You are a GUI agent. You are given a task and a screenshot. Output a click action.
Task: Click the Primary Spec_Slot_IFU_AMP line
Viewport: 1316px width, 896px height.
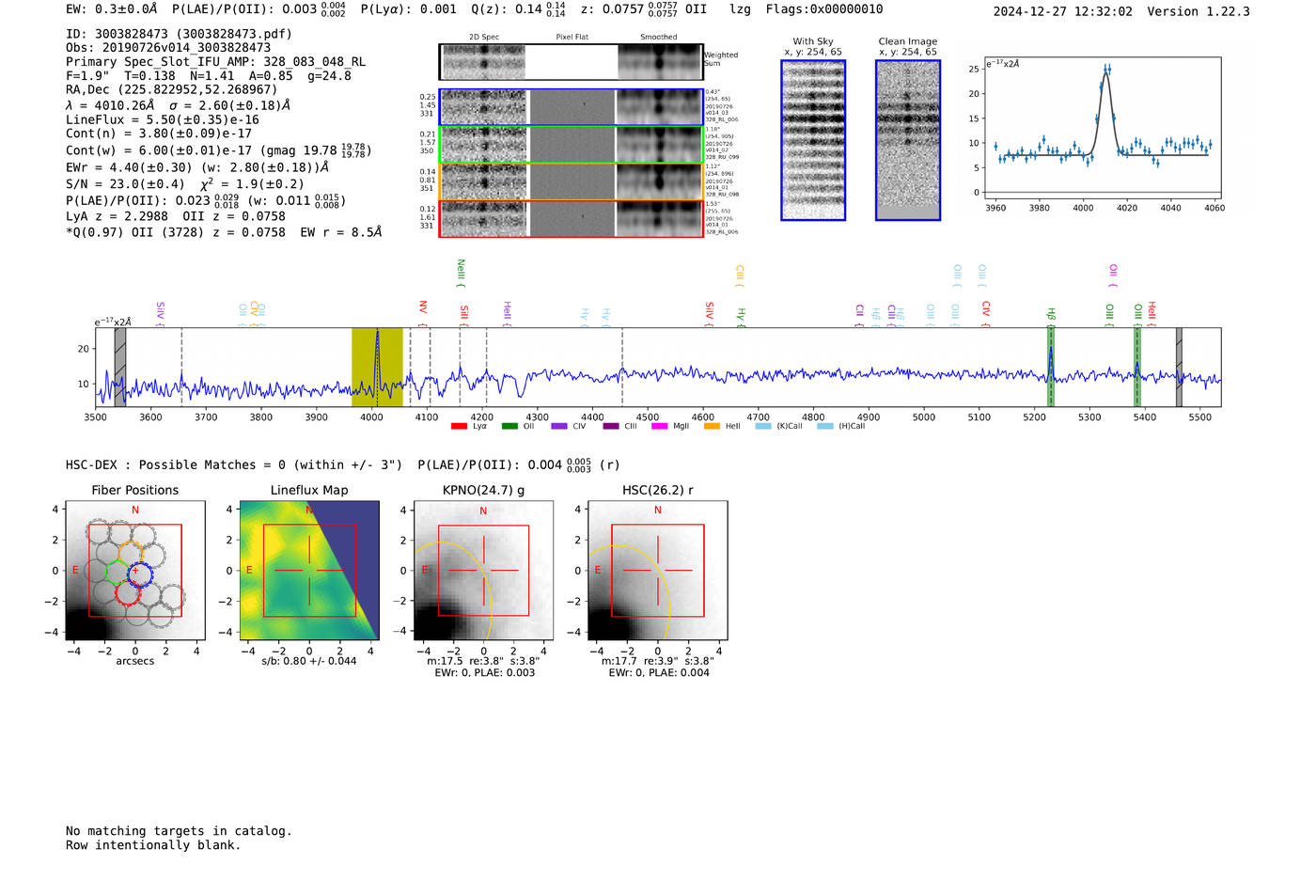(216, 62)
